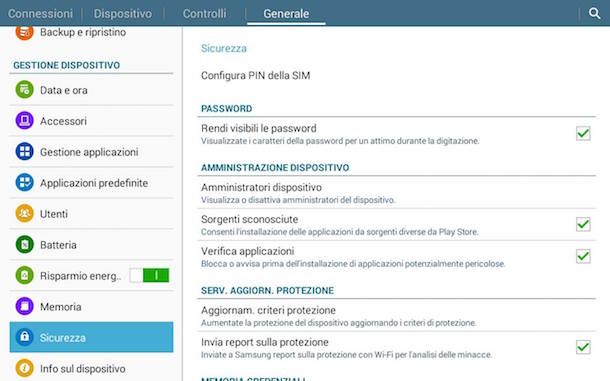Open search with the magnifier icon
This screenshot has height=381, width=610.
594,13
